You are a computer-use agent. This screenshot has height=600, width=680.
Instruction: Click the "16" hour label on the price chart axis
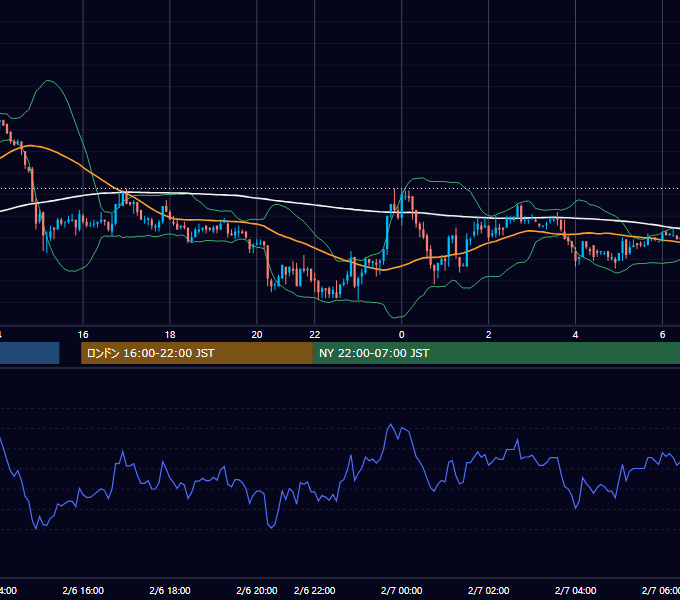pos(83,335)
